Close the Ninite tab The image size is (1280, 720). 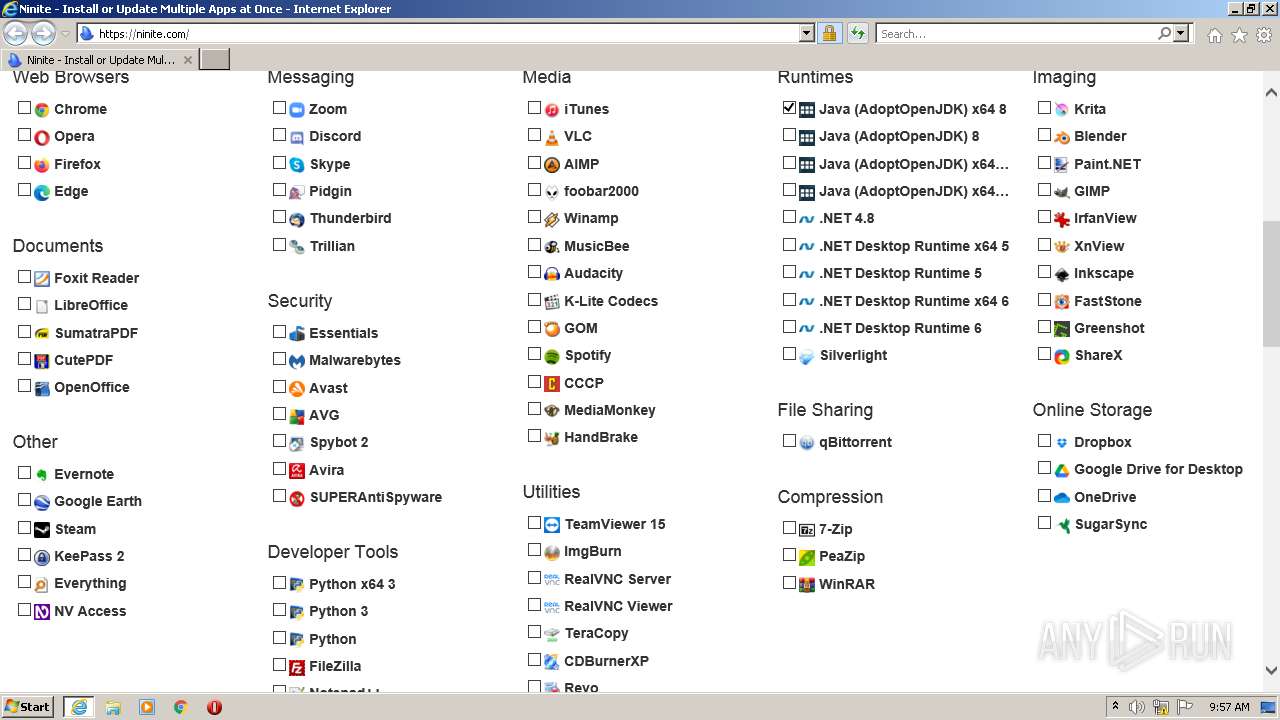(x=187, y=60)
